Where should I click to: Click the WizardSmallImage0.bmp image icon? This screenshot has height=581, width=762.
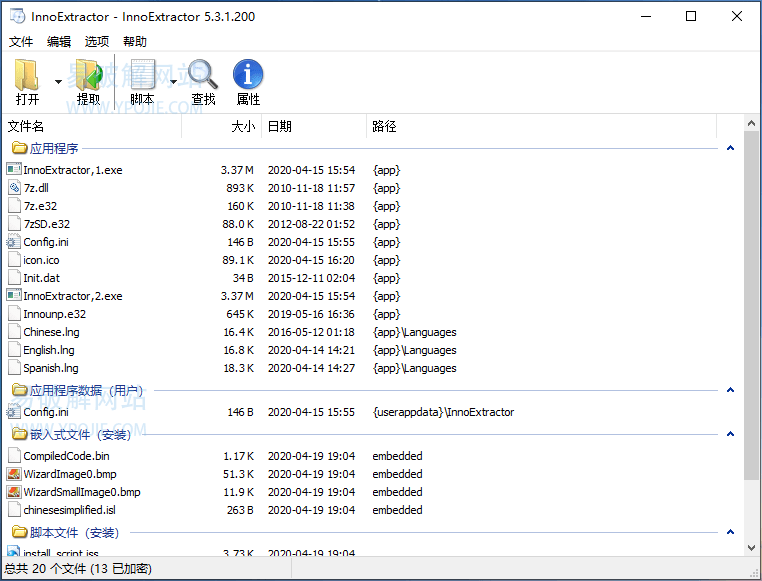click(14, 492)
